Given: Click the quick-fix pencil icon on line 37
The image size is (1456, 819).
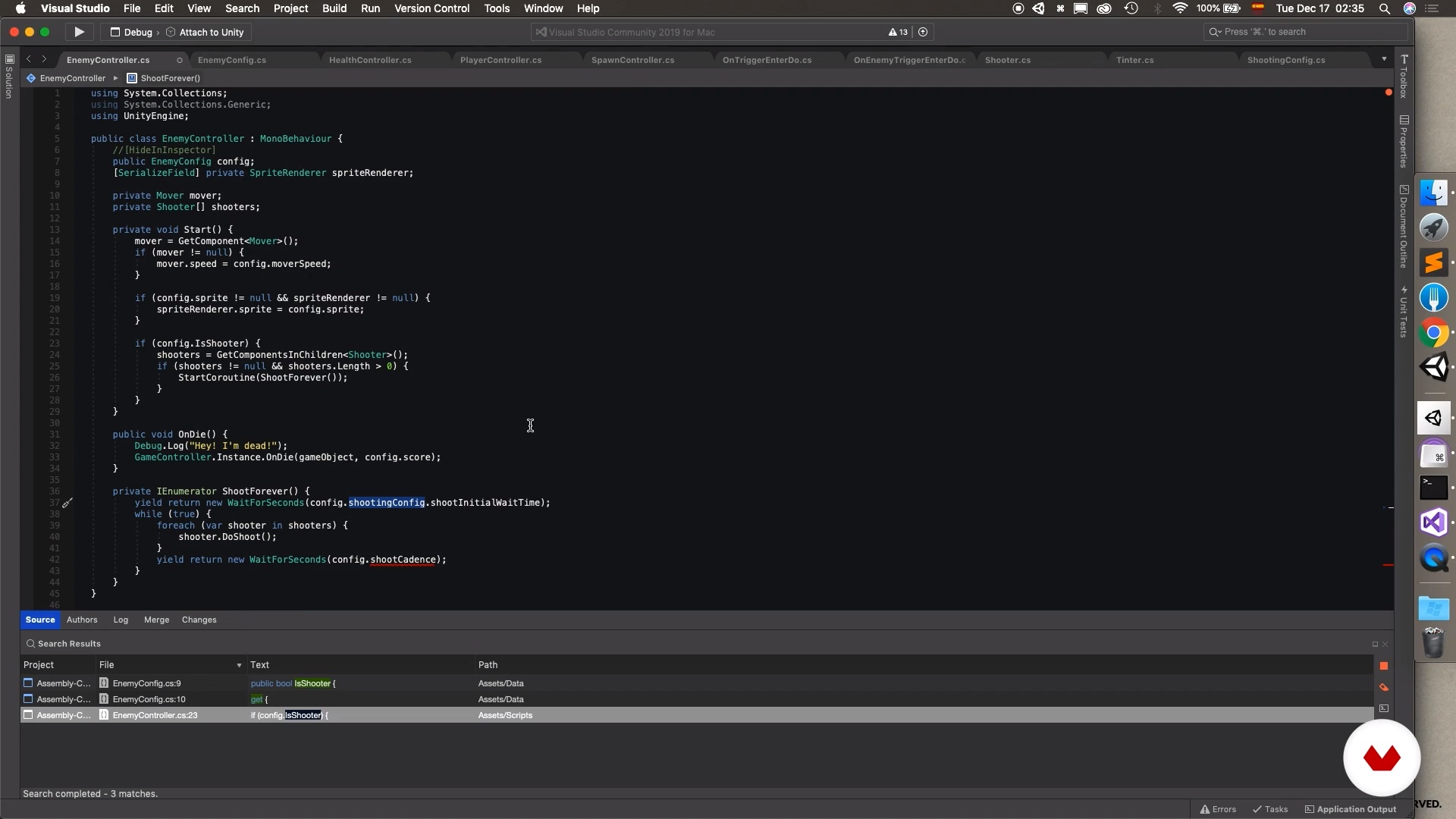Looking at the screenshot, I should [x=67, y=503].
